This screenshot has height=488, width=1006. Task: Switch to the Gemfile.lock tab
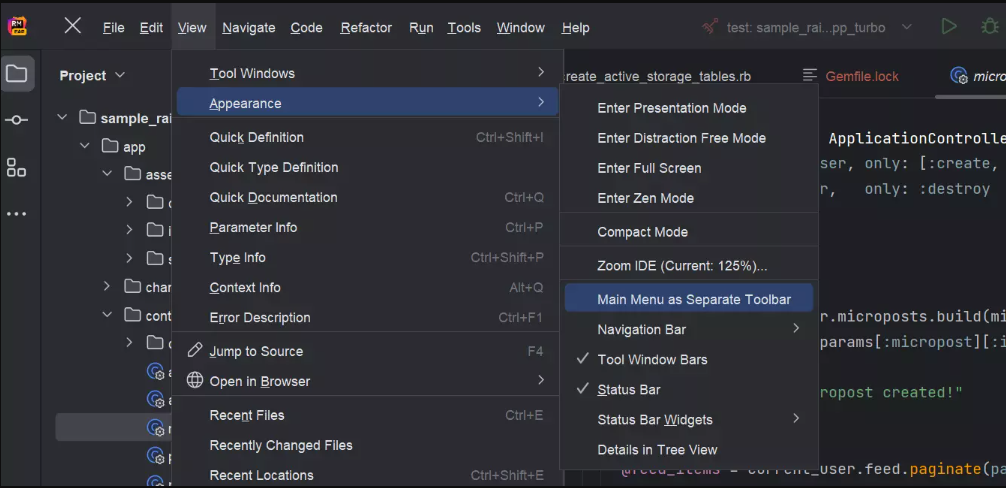click(x=861, y=76)
